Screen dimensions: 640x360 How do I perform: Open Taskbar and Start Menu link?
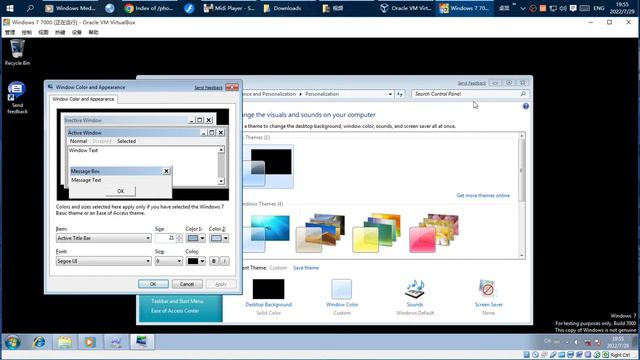(177, 301)
